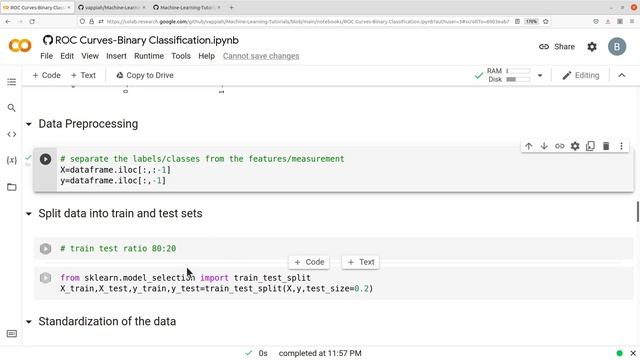Image resolution: width=640 pixels, height=360 pixels.
Task: Open the Help menu
Action: (207, 56)
